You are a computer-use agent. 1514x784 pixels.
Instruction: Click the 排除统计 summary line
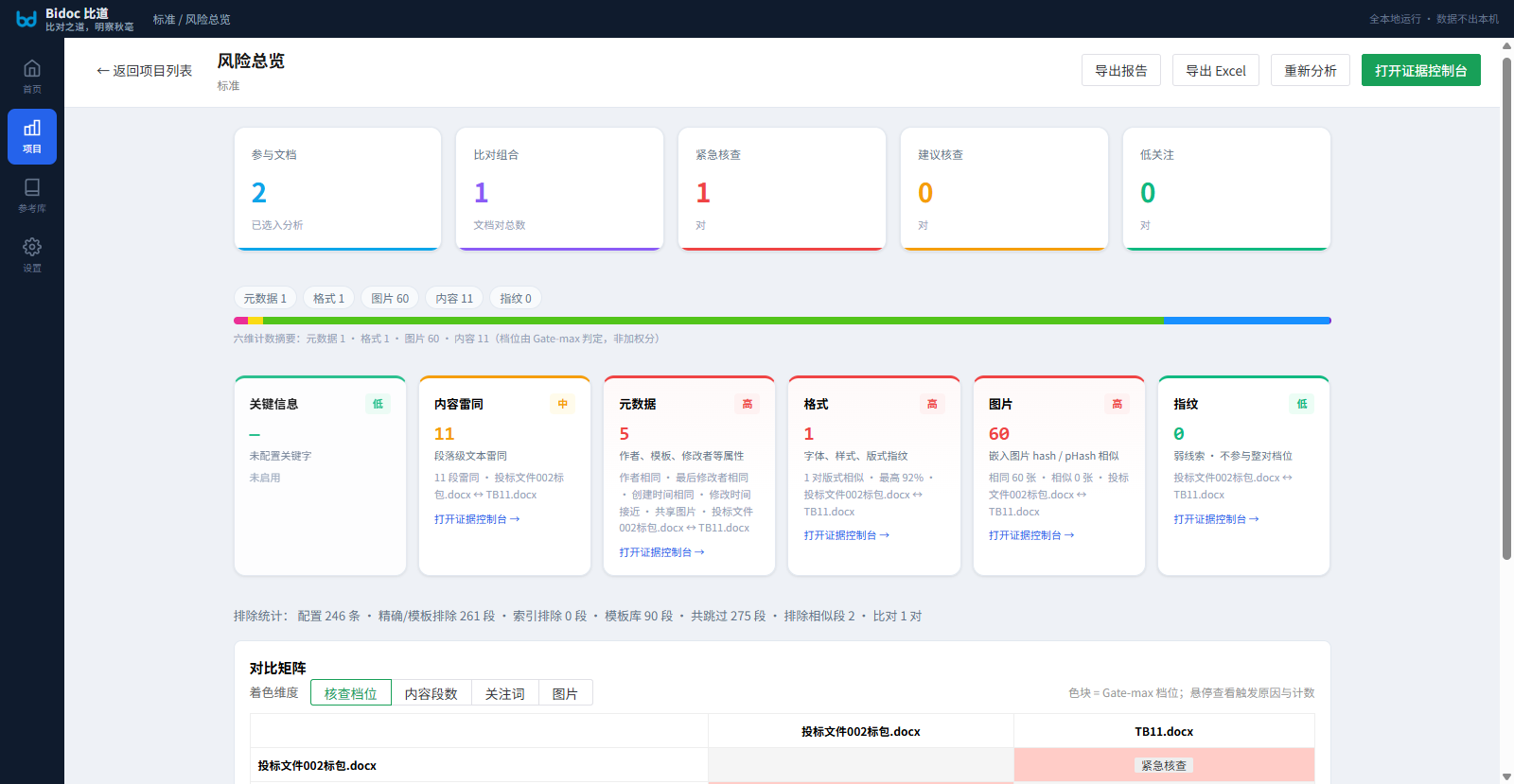tap(577, 616)
